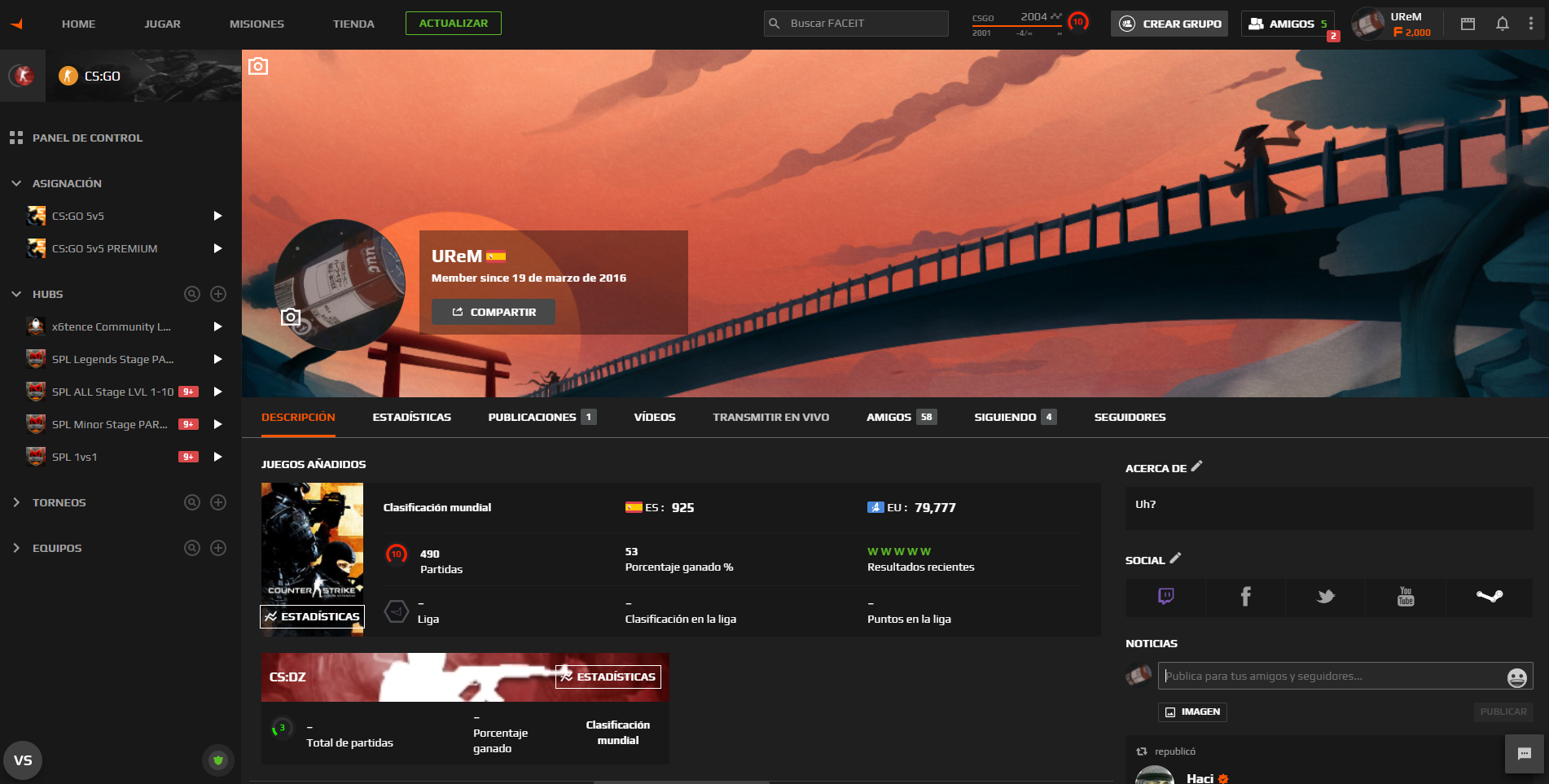Open the YouTube social link
The height and width of the screenshot is (784, 1549).
(x=1406, y=597)
